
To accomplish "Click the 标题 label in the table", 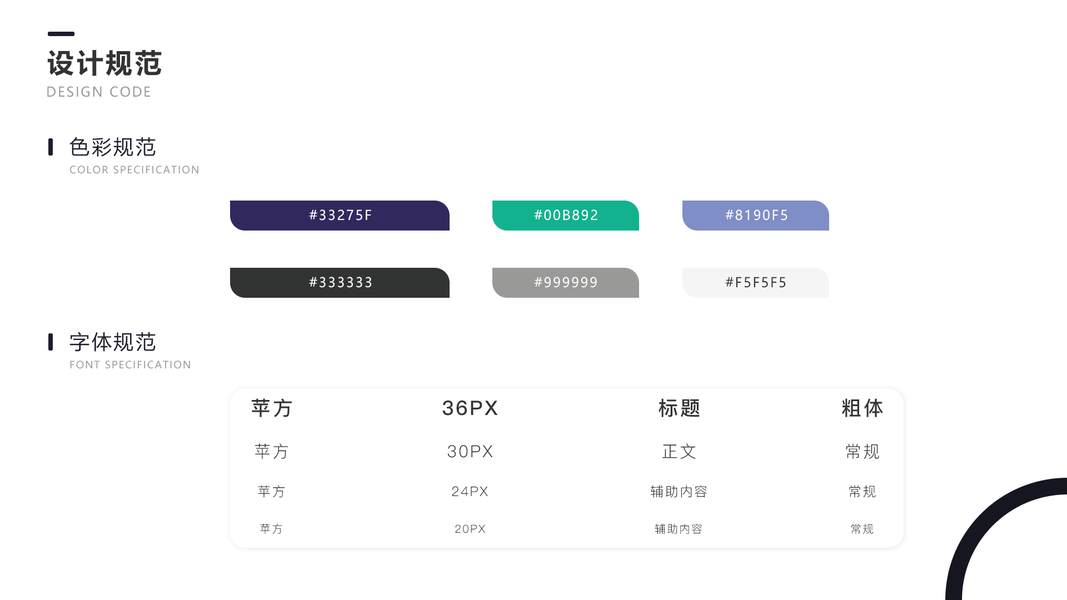I will pos(679,408).
